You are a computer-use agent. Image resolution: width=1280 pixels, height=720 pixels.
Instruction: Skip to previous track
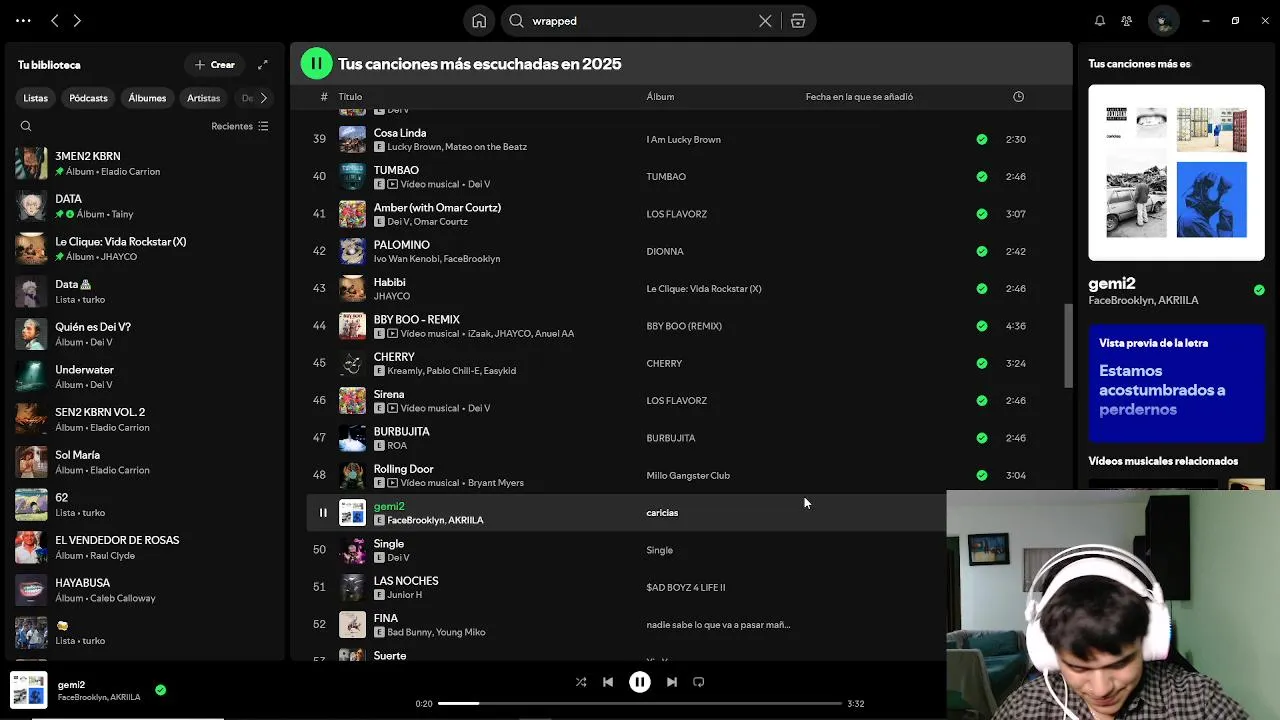coord(608,682)
